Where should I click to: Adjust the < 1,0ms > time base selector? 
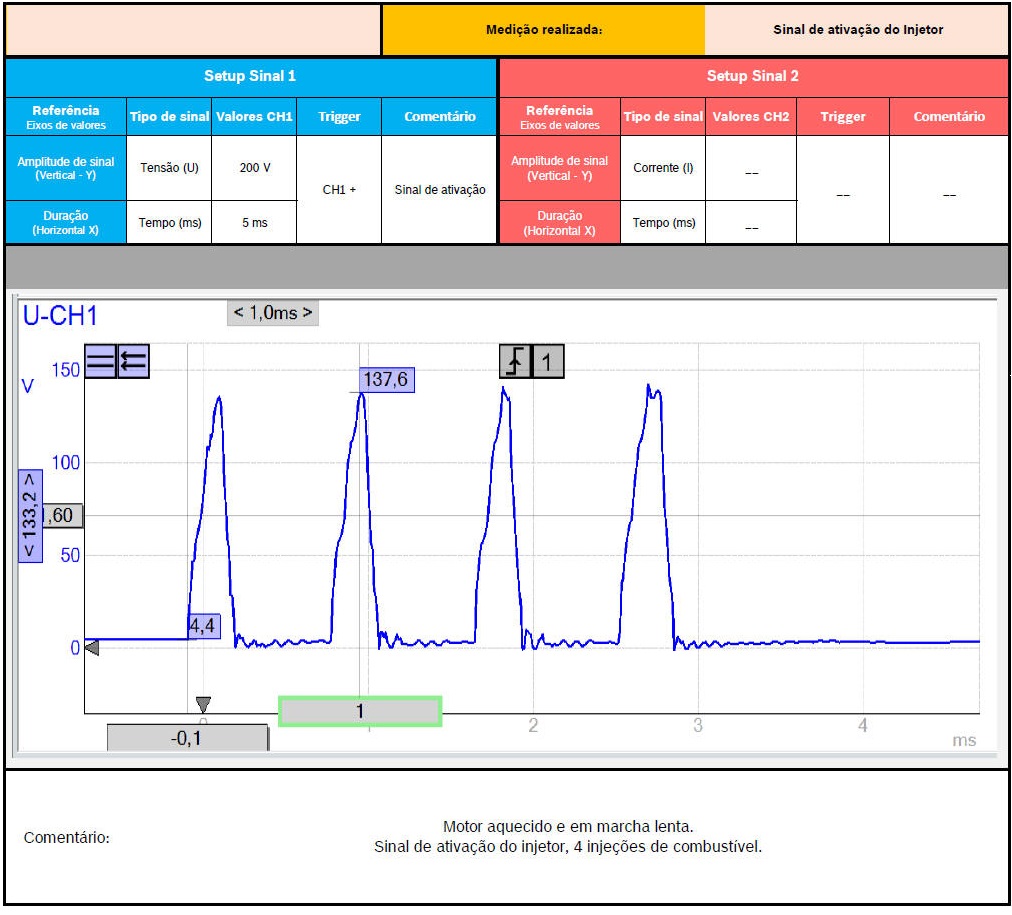(x=273, y=313)
